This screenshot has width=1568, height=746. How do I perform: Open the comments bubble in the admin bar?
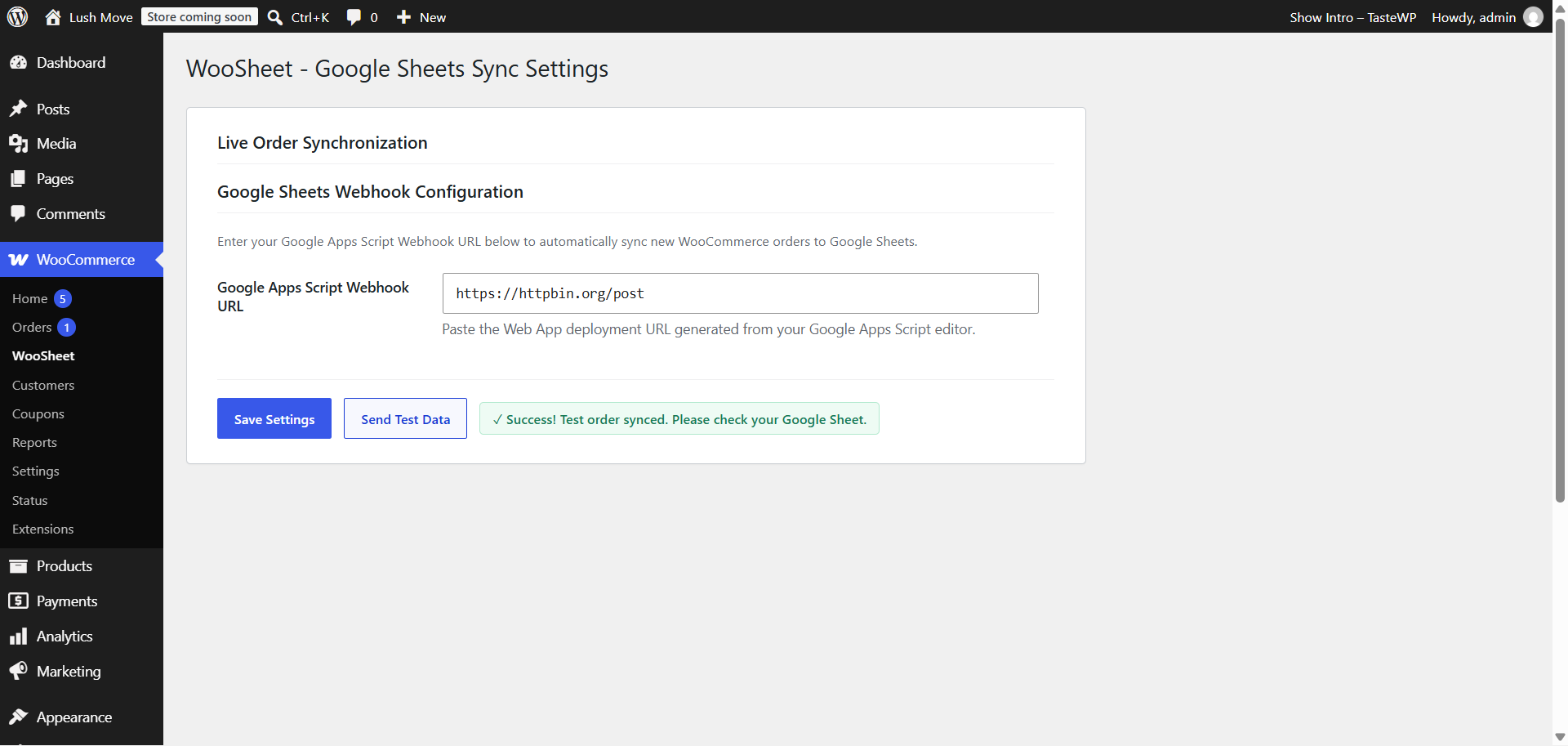354,17
